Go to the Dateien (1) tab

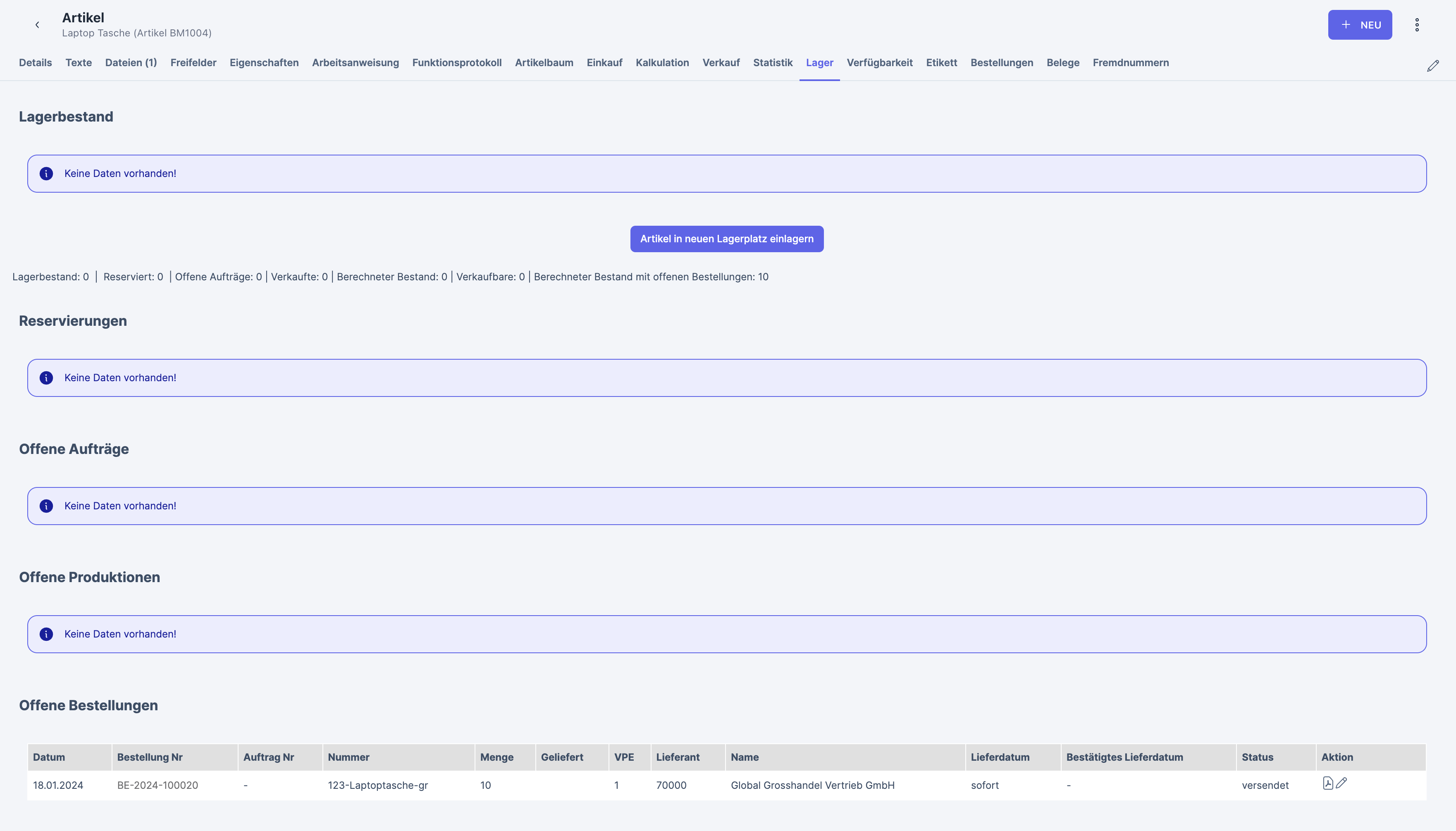(131, 63)
